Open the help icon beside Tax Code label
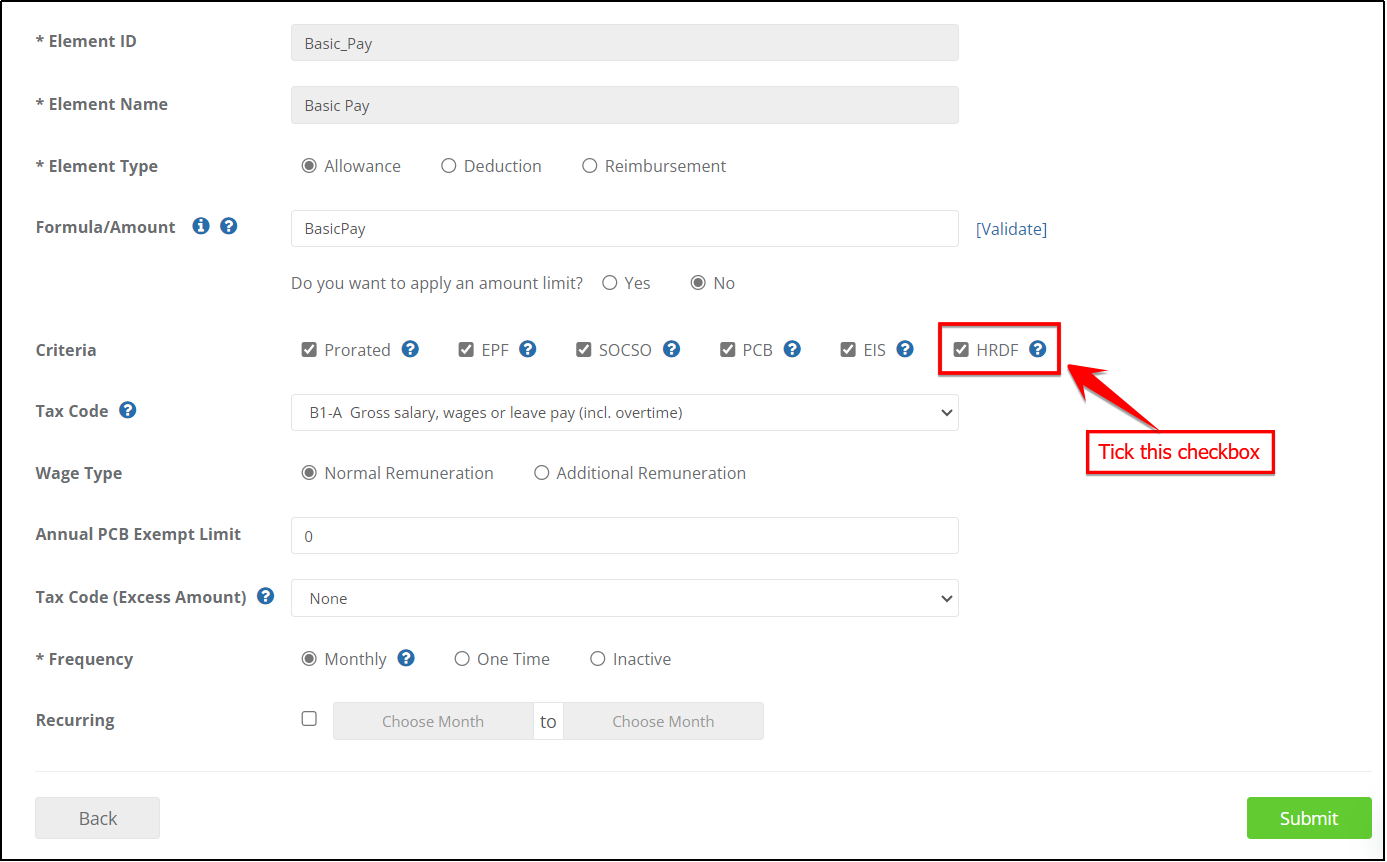The width and height of the screenshot is (1387, 862). (128, 410)
